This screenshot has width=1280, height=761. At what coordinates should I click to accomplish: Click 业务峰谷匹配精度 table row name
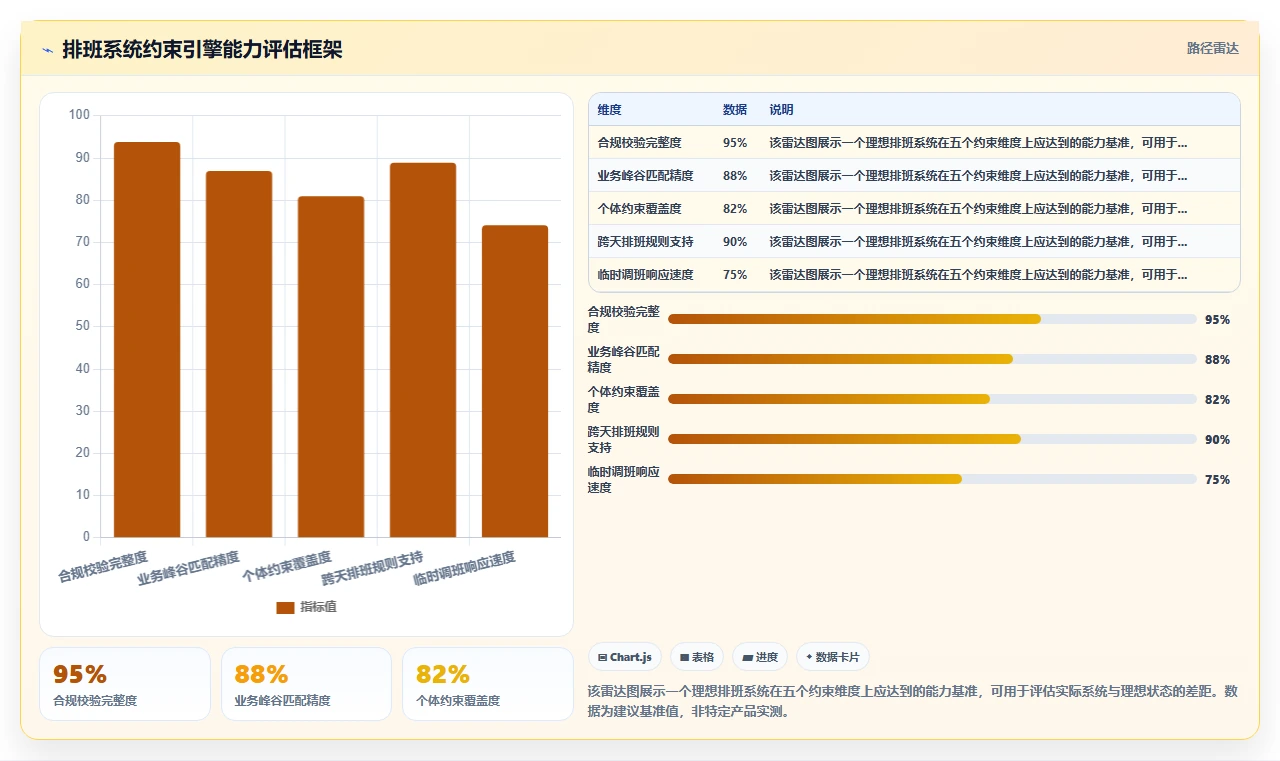[x=645, y=176]
